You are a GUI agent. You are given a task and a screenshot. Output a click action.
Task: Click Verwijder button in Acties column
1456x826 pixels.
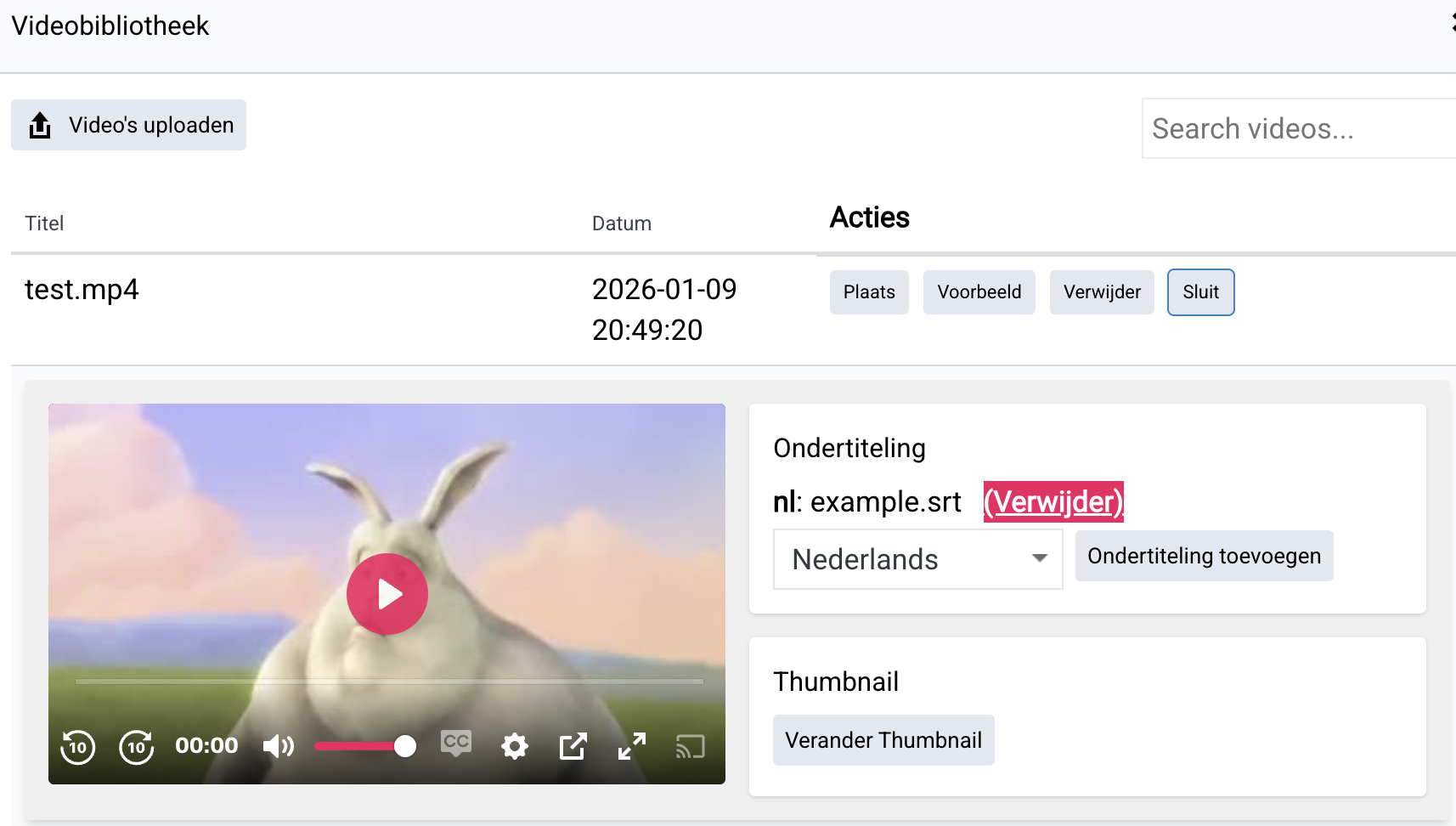(1102, 292)
